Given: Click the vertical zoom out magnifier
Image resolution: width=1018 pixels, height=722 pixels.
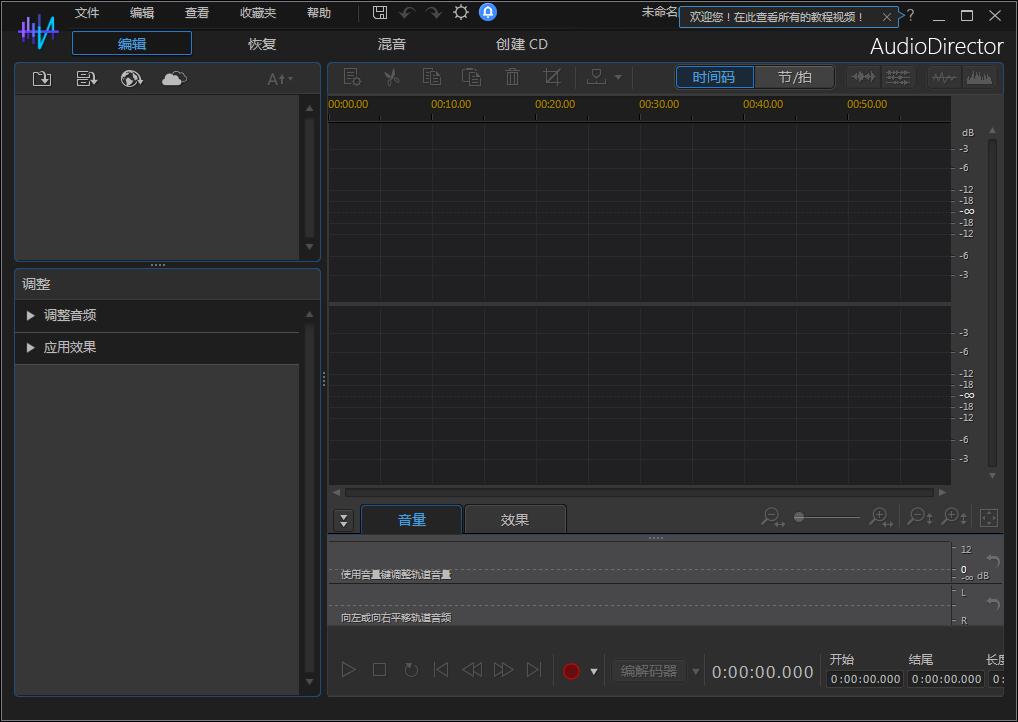Looking at the screenshot, I should tap(919, 517).
